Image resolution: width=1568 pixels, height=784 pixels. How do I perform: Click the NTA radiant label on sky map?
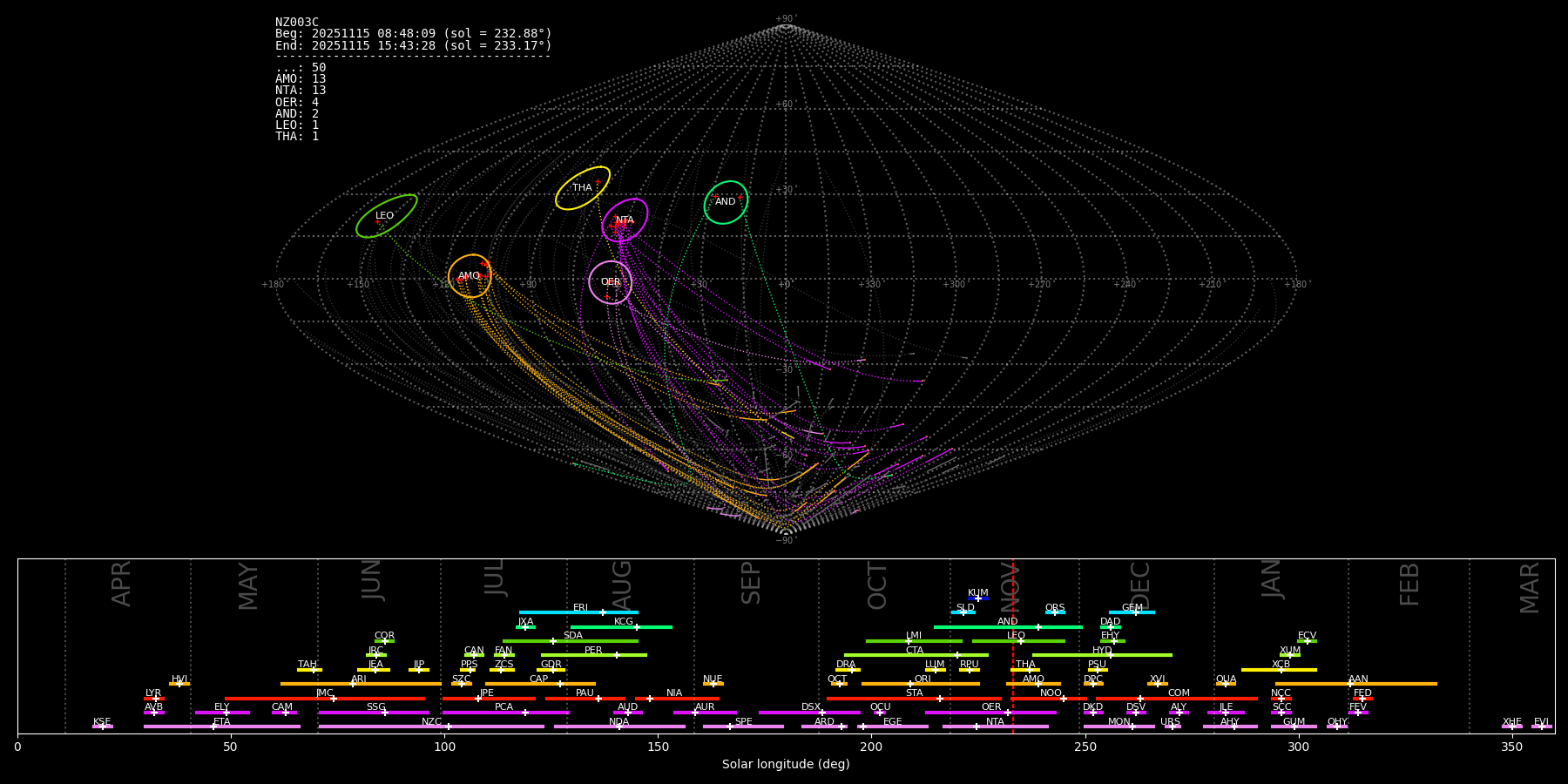625,220
